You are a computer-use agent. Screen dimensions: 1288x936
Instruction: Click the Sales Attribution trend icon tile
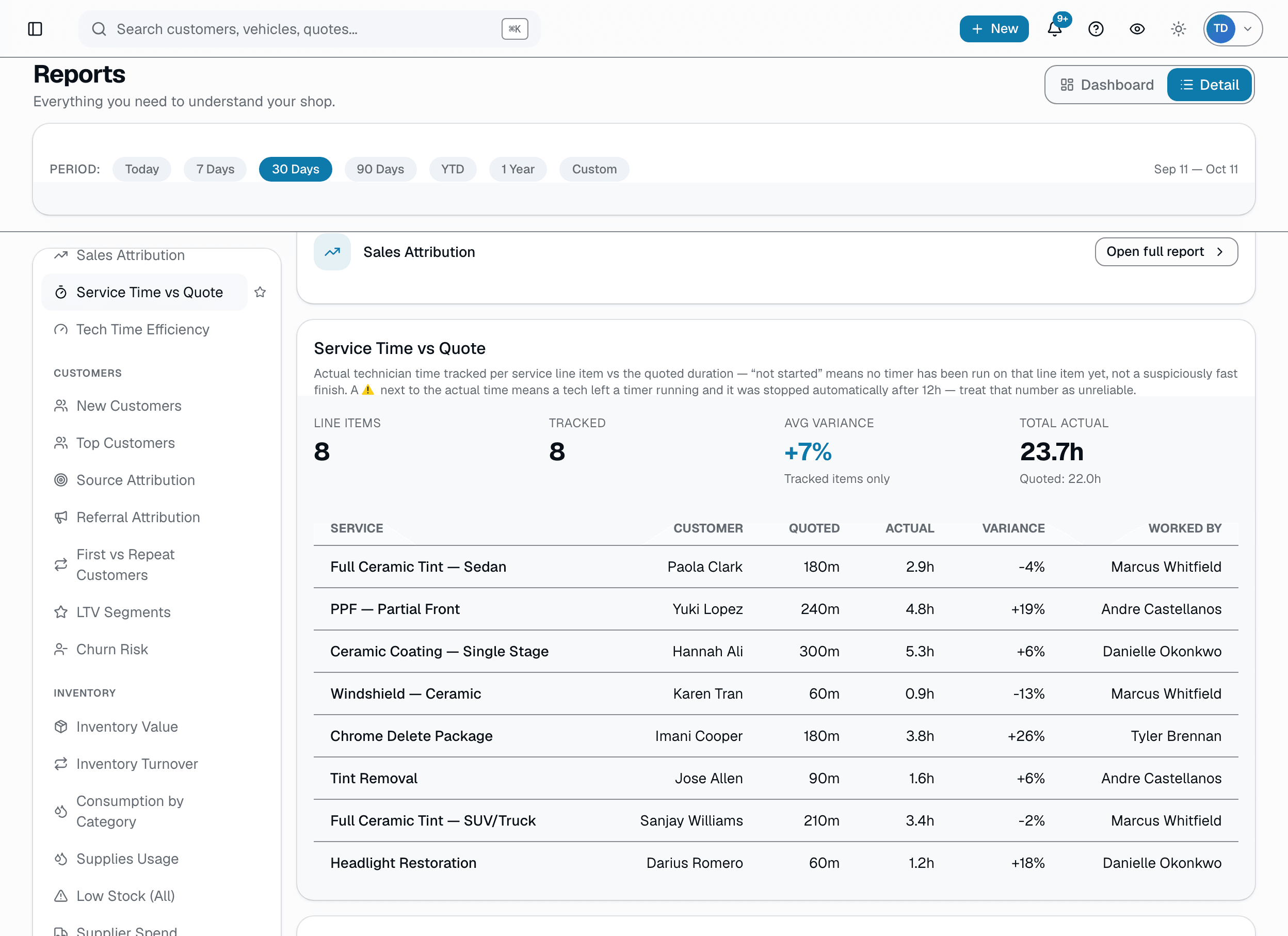click(x=332, y=252)
